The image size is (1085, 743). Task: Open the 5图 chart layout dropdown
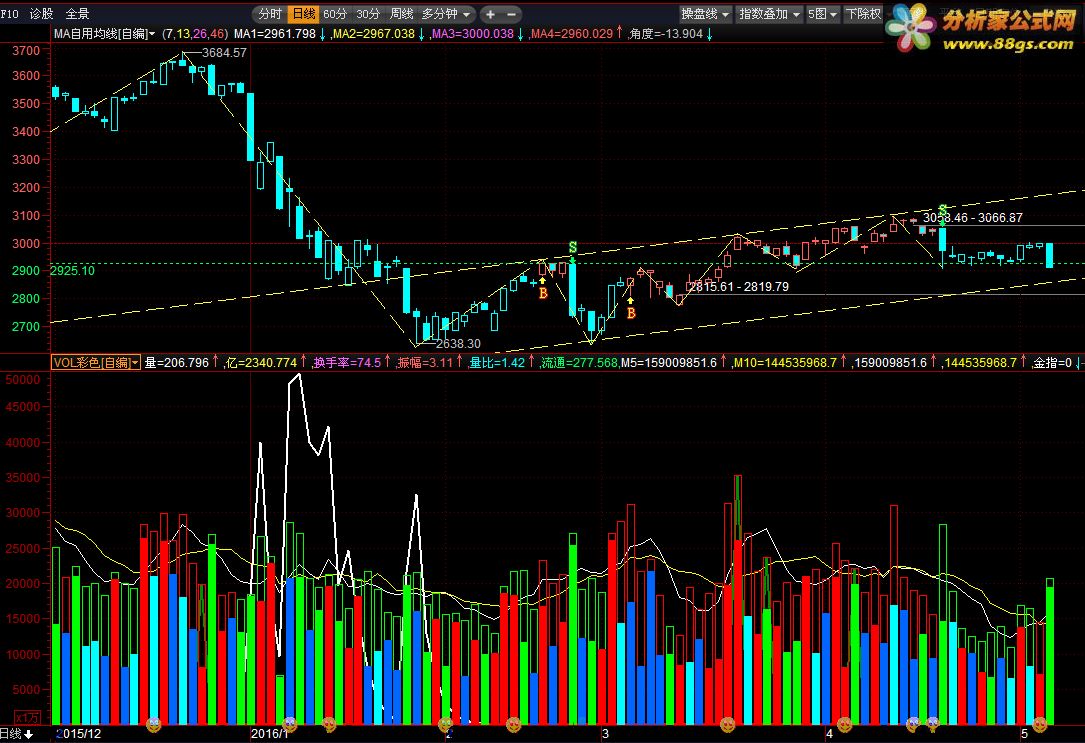[x=822, y=14]
